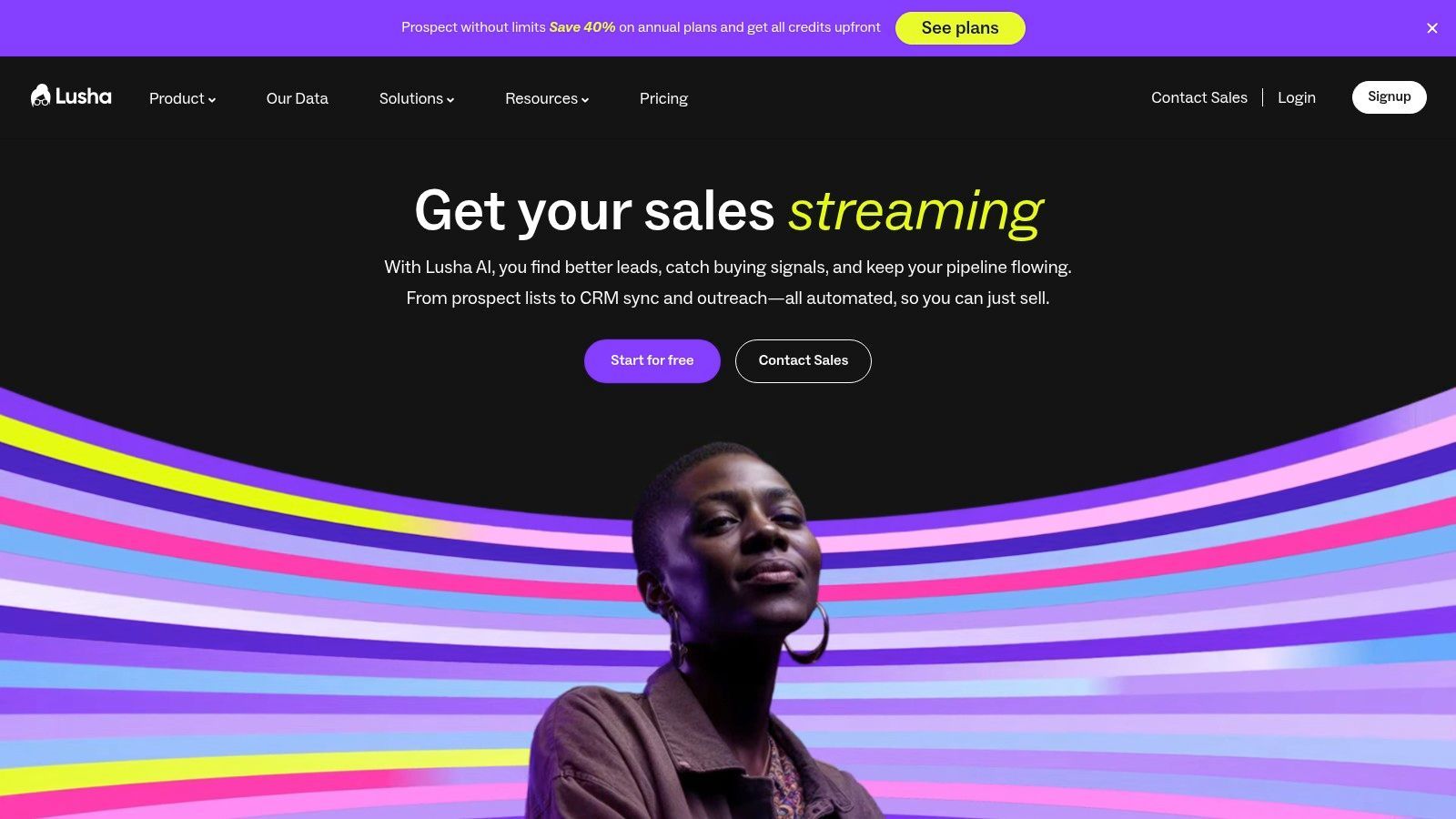Image resolution: width=1456 pixels, height=819 pixels.
Task: Open the Contact Sales link in header
Action: pos(1199,97)
